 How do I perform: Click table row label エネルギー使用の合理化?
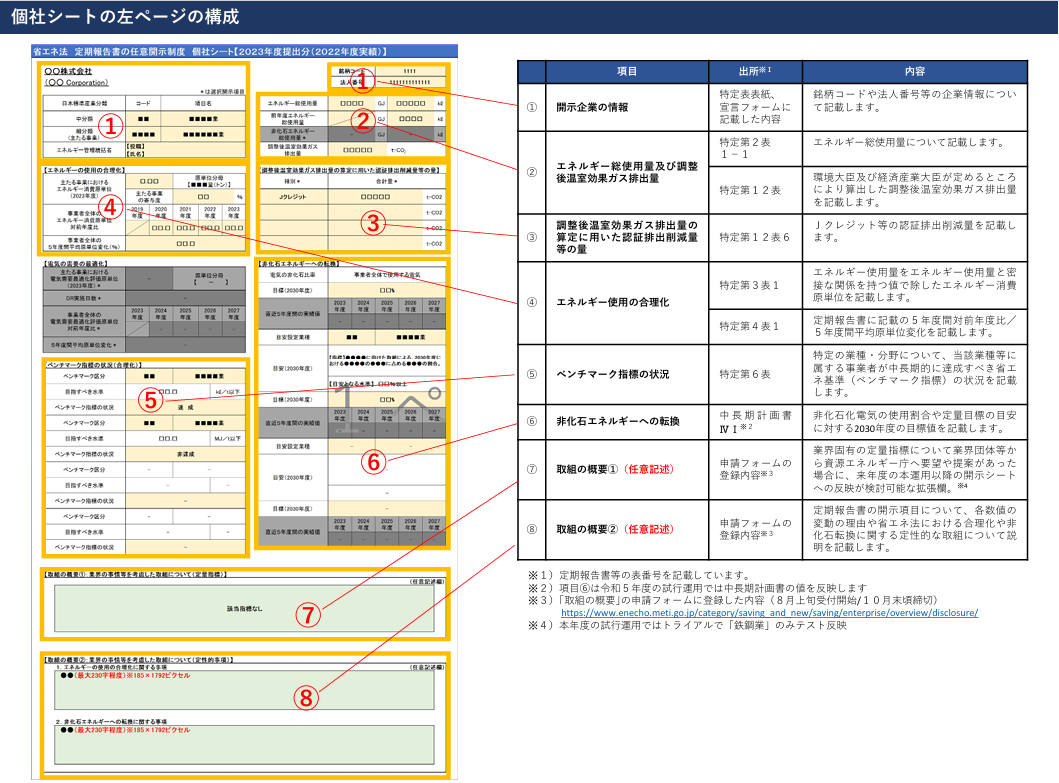coord(613,302)
